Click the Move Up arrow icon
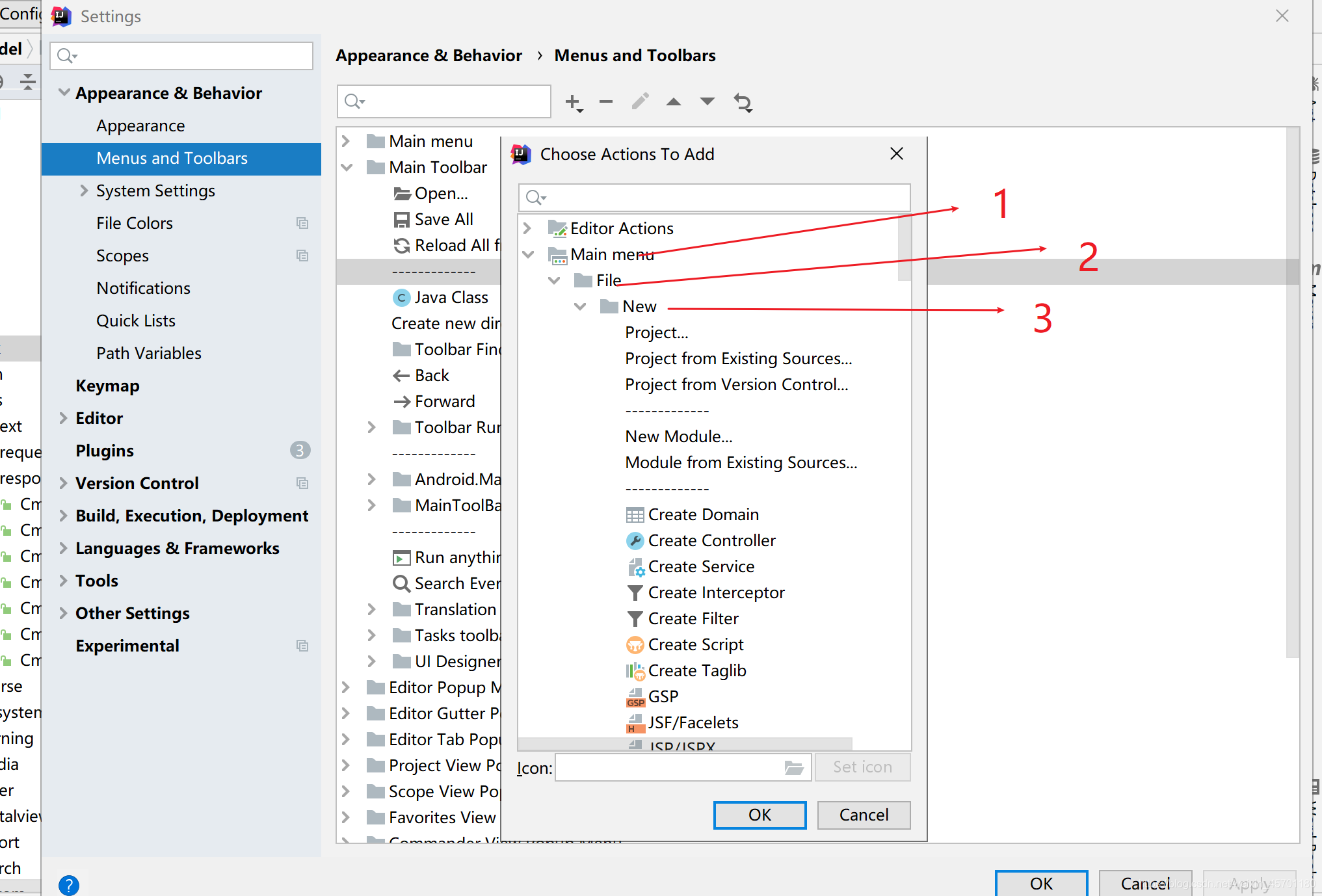1322x896 pixels. [676, 101]
